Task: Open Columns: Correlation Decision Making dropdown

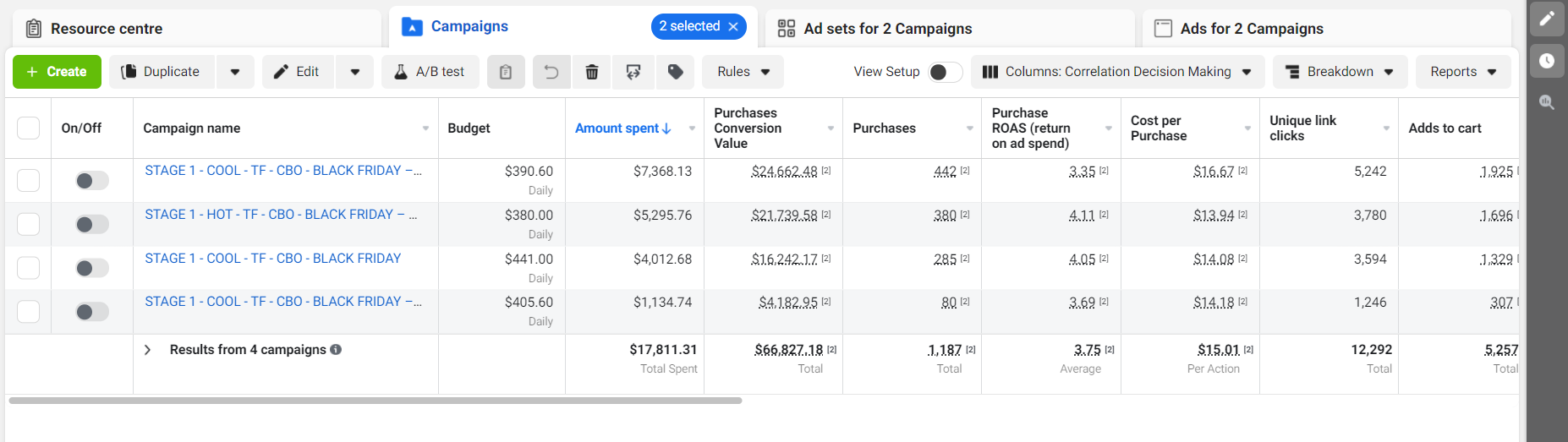Action: pos(1117,72)
